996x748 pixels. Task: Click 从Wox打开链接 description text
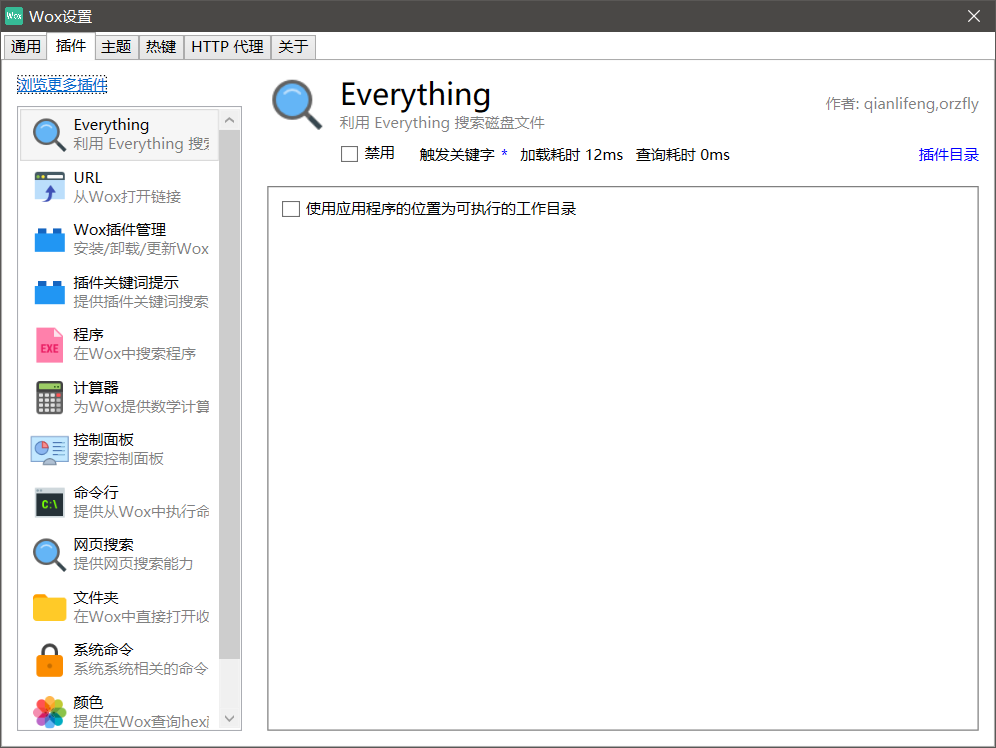127,197
